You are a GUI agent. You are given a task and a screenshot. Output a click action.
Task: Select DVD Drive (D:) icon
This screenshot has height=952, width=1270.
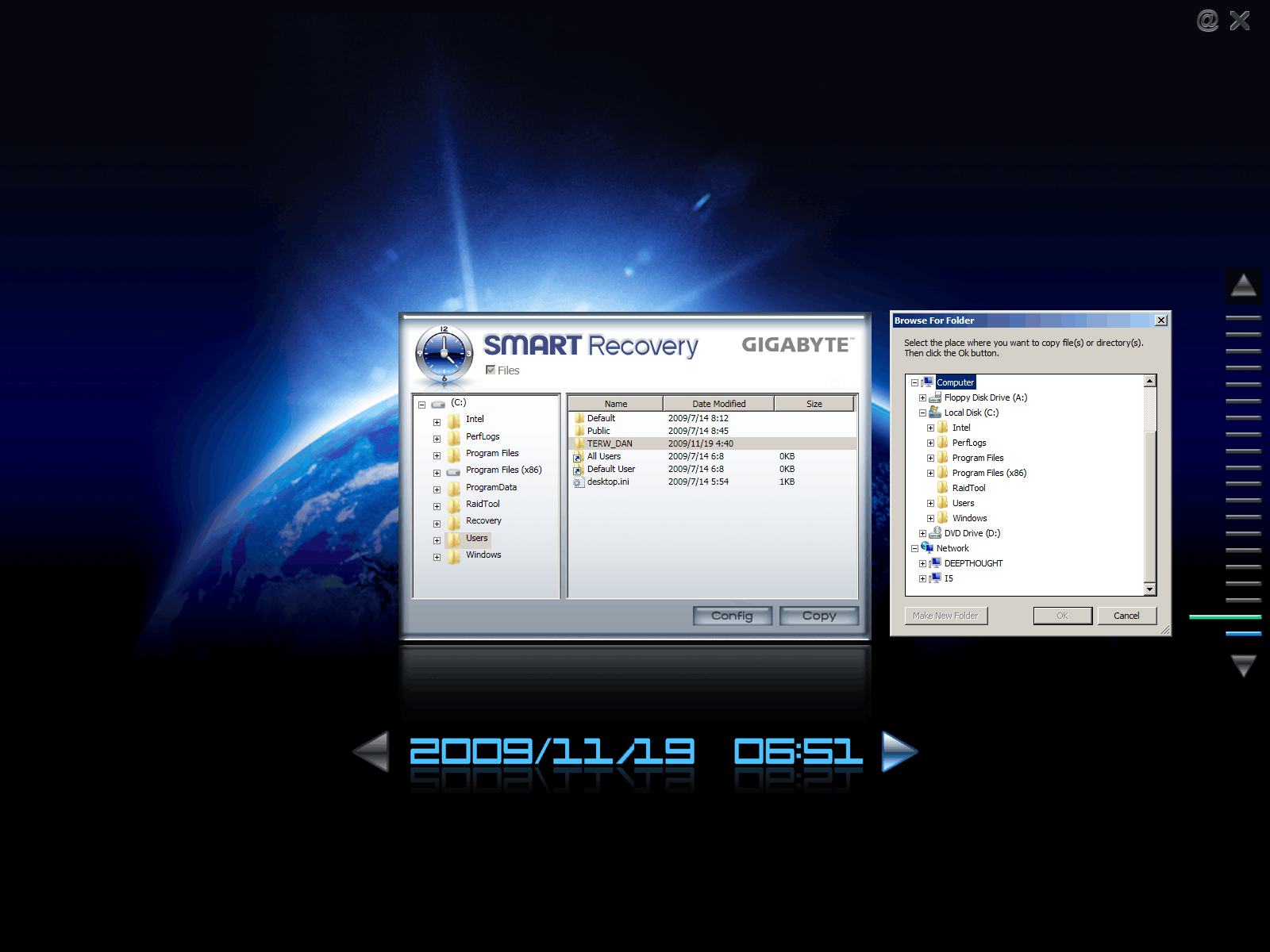935,533
